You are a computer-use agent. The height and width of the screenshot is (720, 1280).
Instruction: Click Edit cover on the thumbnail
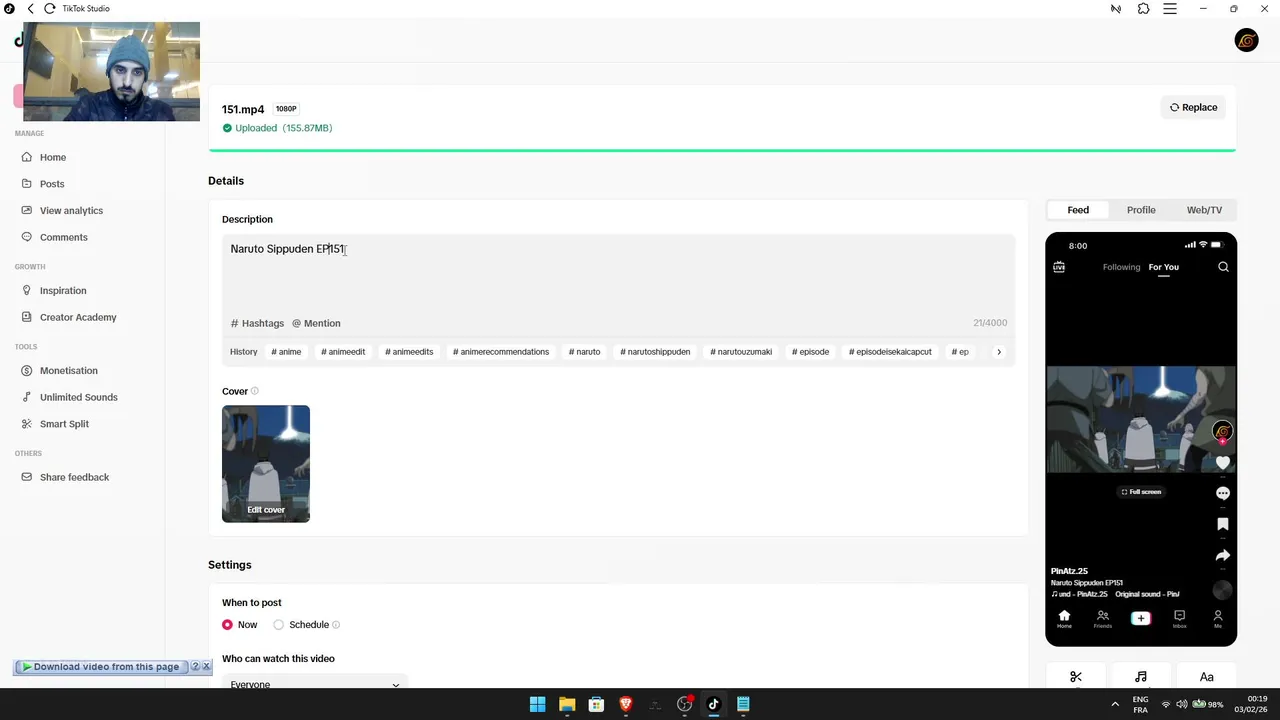click(x=266, y=510)
